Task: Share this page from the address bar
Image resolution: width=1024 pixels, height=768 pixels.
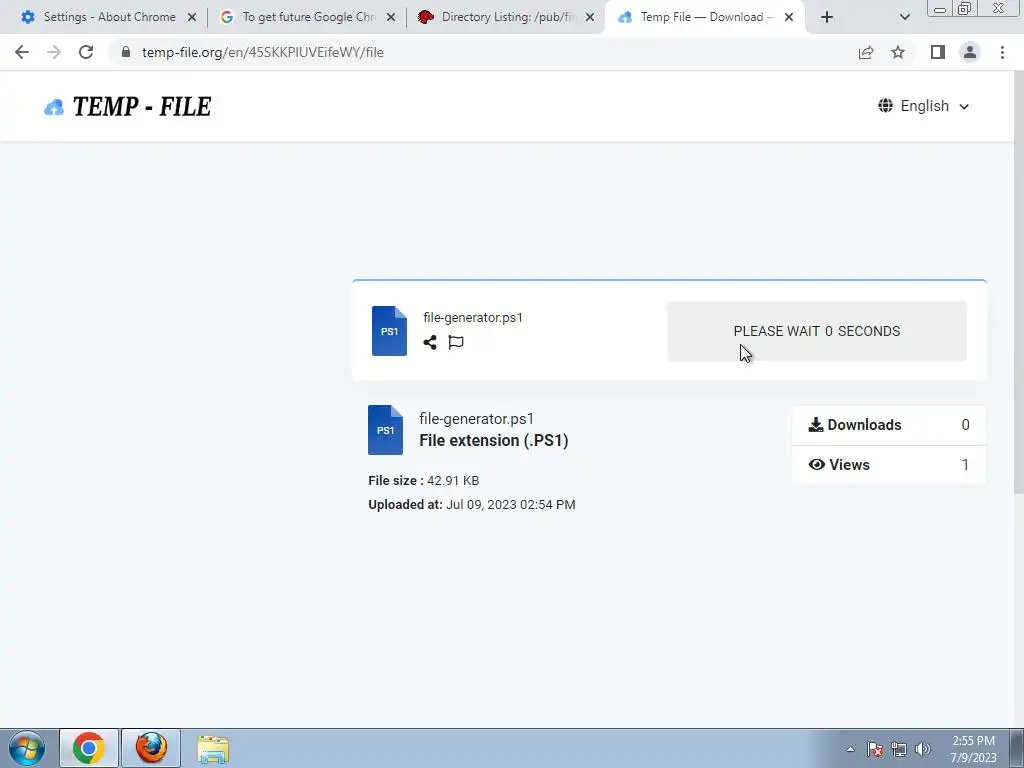Action: [x=866, y=52]
